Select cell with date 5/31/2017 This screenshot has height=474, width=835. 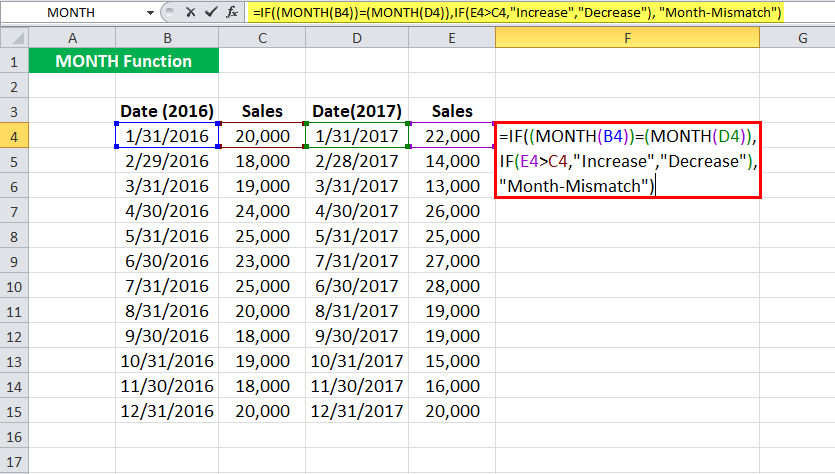point(357,236)
